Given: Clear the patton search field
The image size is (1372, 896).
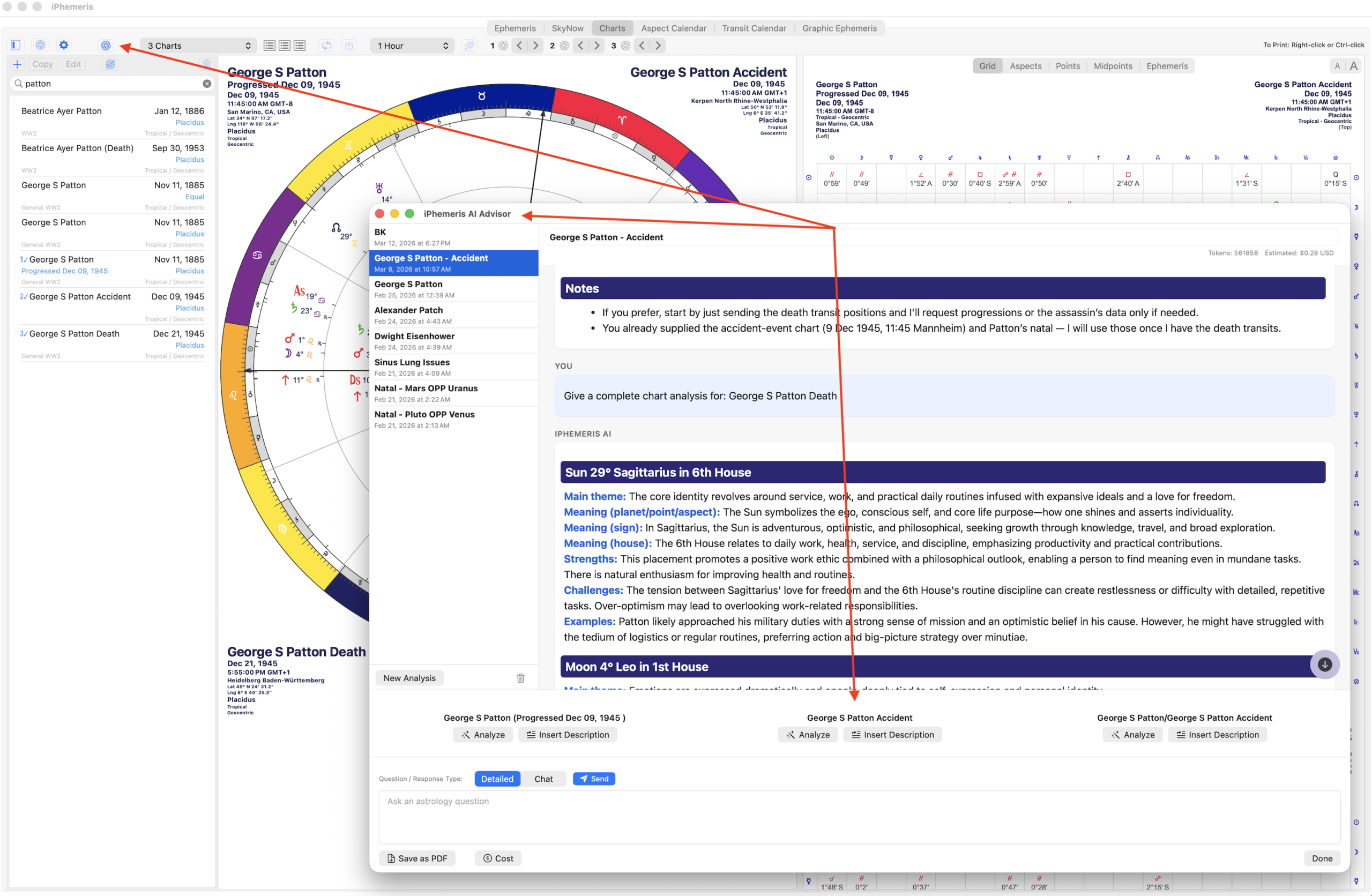Looking at the screenshot, I should point(207,84).
